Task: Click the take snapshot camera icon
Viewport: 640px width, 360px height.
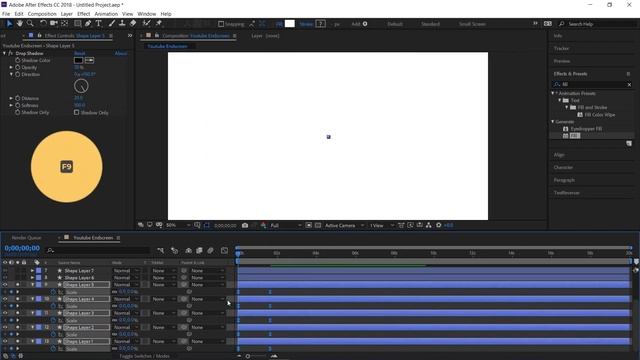Action: coord(245,225)
